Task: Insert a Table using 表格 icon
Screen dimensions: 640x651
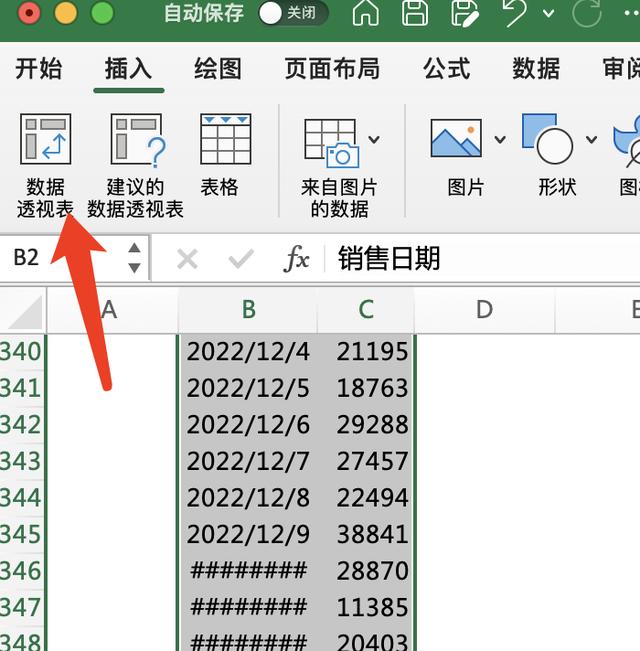Action: 225,140
